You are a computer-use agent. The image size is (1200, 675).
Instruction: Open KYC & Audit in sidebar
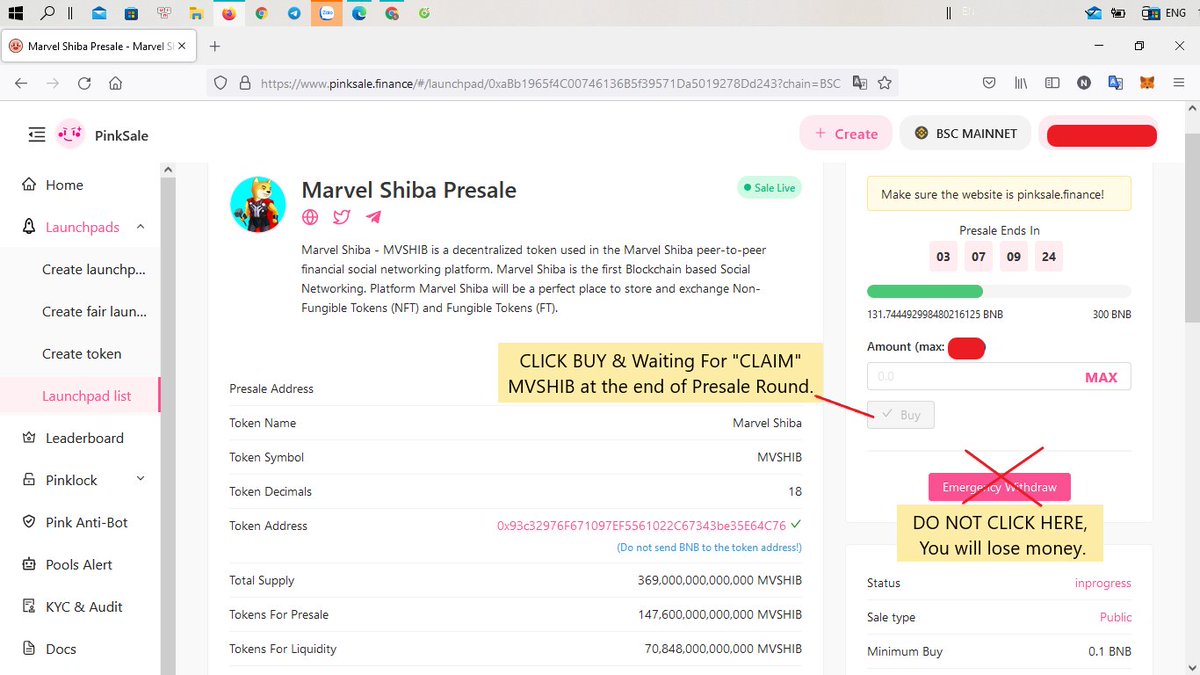pos(72,606)
